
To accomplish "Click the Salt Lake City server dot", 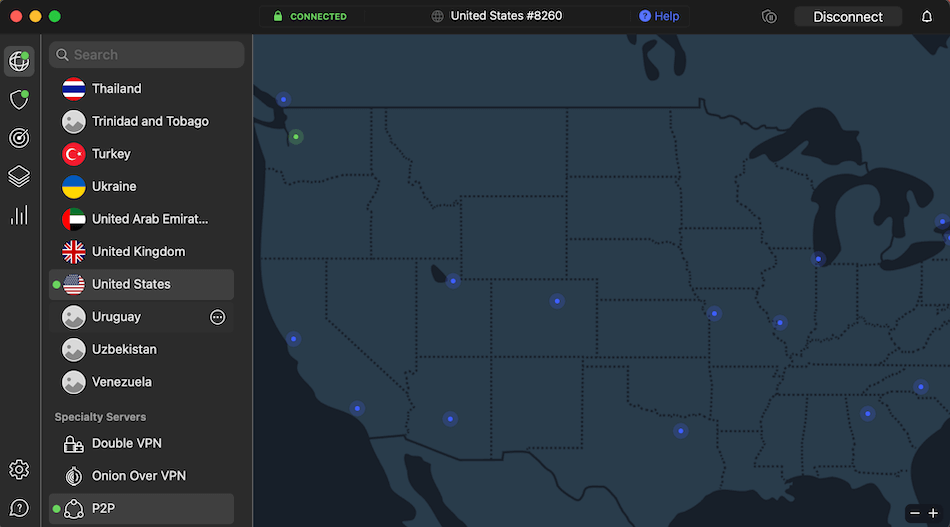I will click(453, 281).
